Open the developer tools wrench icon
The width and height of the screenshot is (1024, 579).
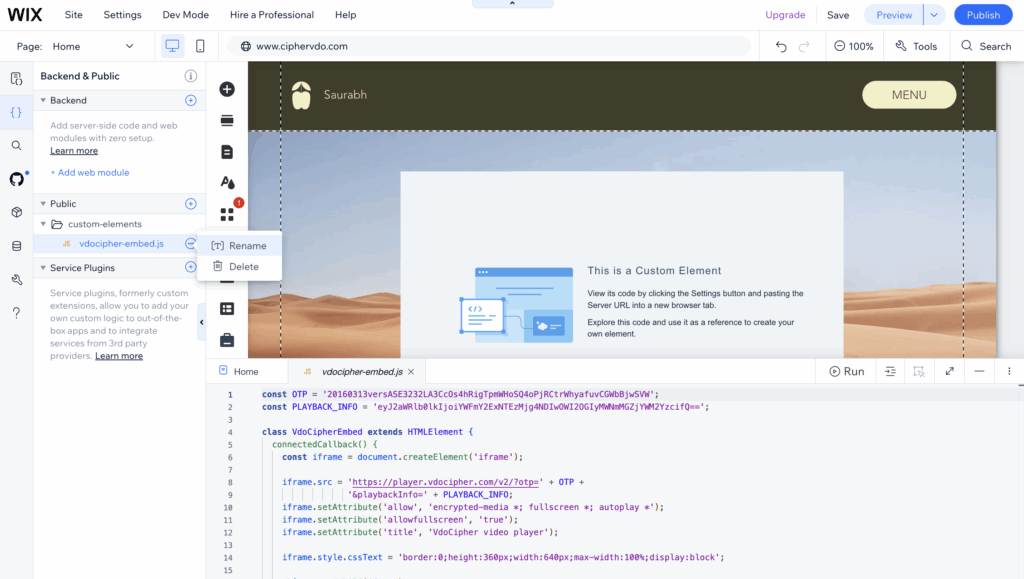pyautogui.click(x=16, y=279)
